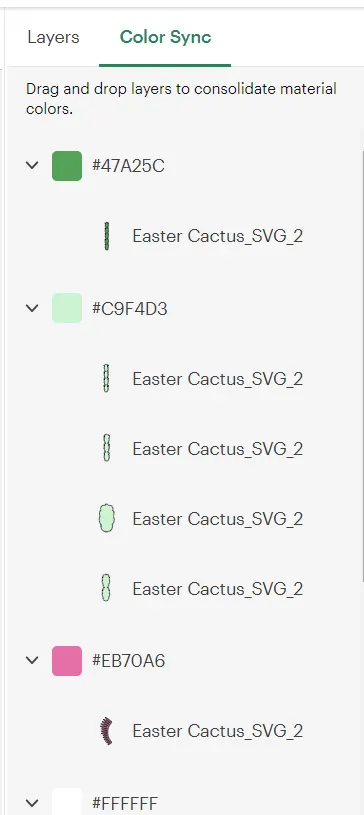
Task: Click Easter Cactus_SVG_2 label under #47A25C
Action: tap(217, 236)
